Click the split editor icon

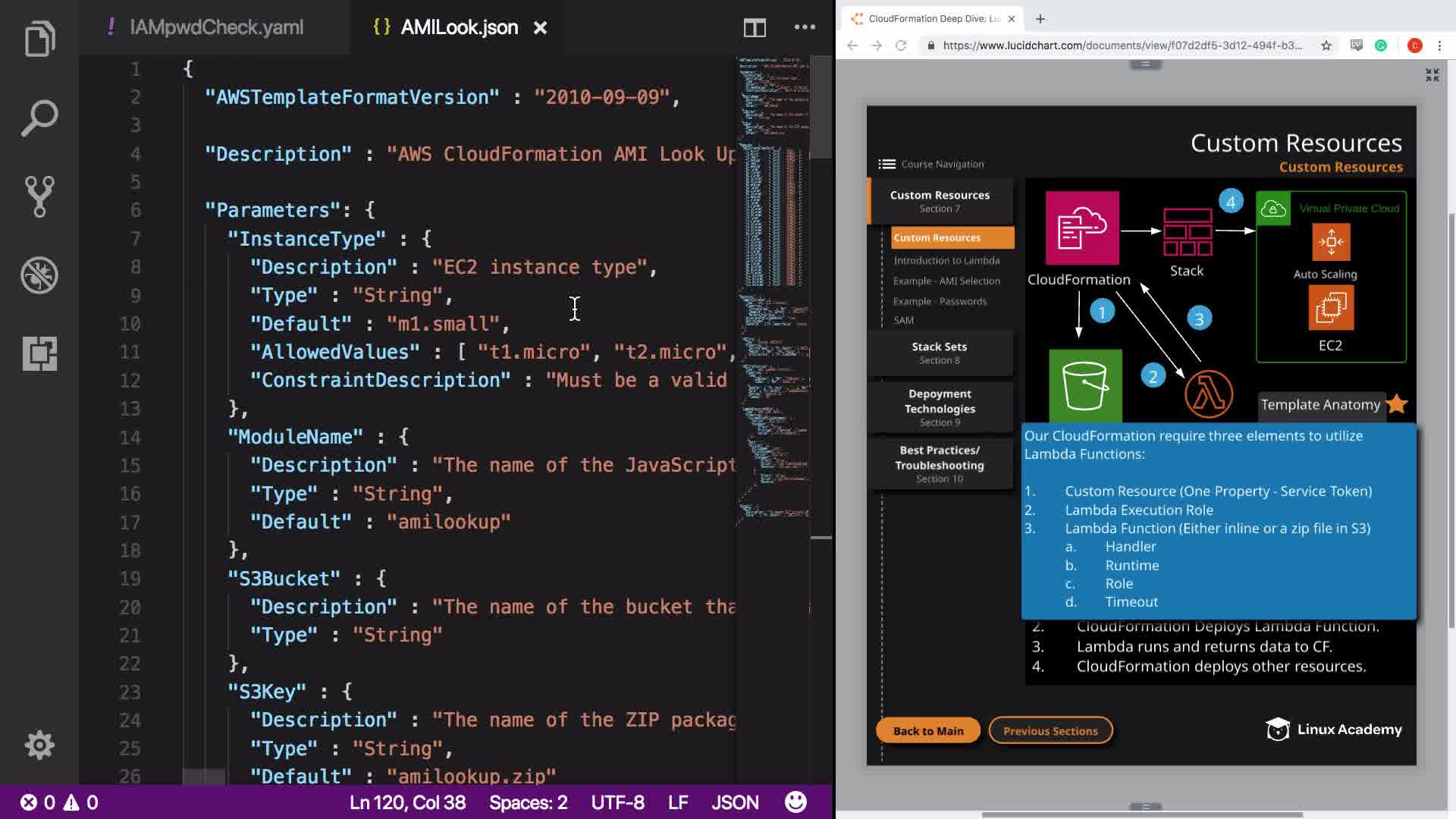[x=754, y=28]
